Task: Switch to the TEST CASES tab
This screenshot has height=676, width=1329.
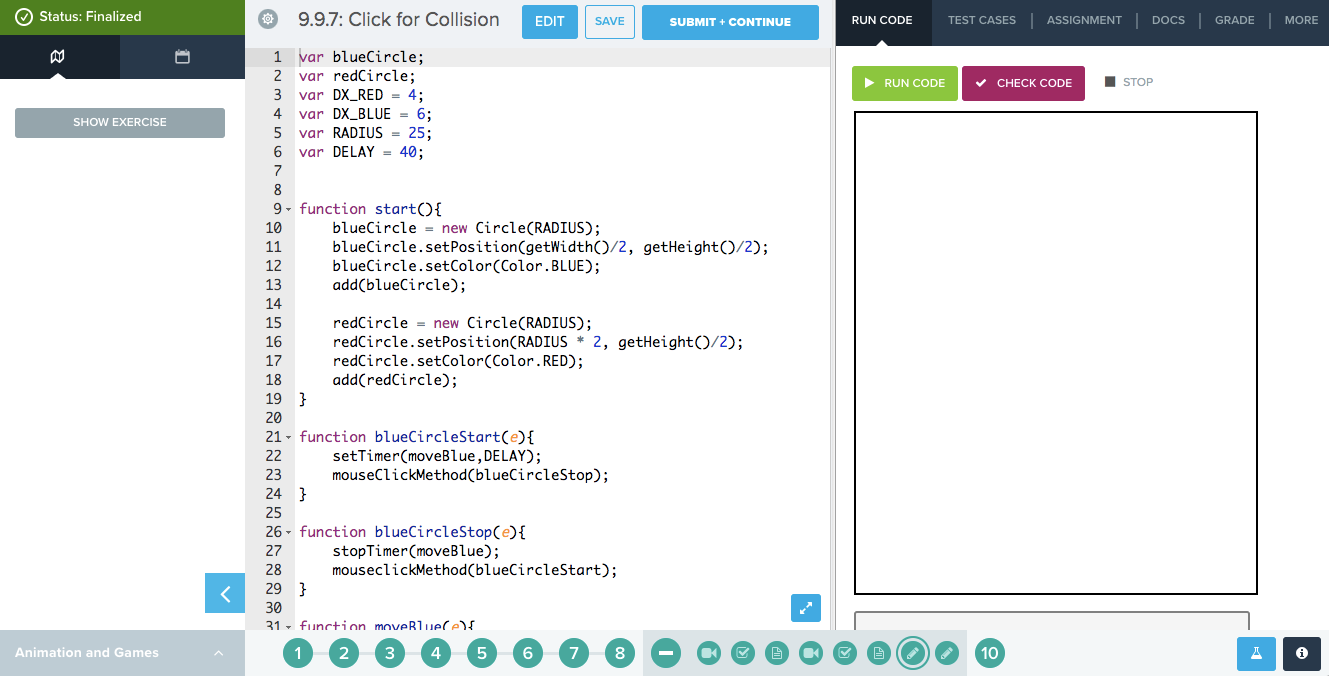Action: (x=982, y=19)
